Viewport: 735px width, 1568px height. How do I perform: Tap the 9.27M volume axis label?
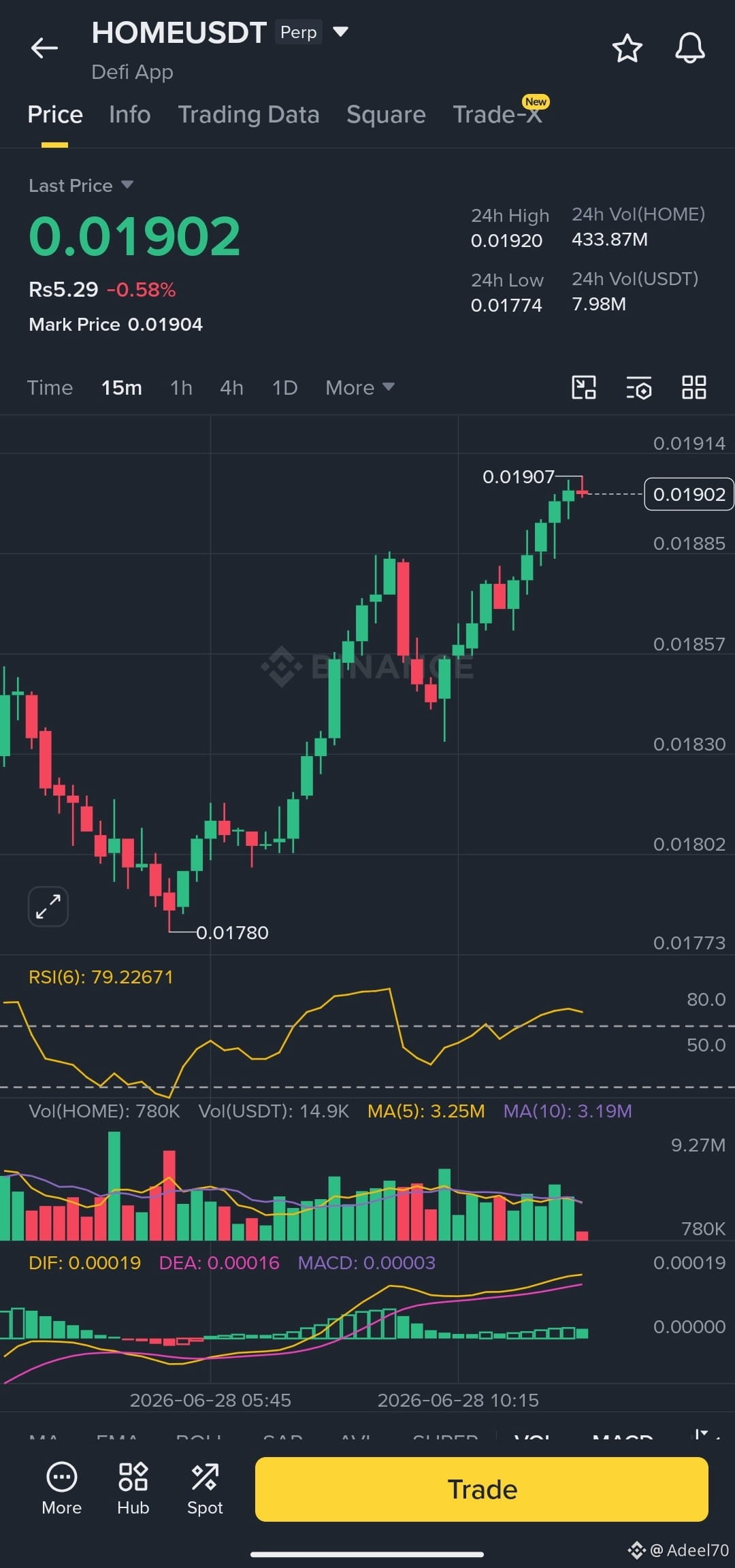pos(698,1145)
